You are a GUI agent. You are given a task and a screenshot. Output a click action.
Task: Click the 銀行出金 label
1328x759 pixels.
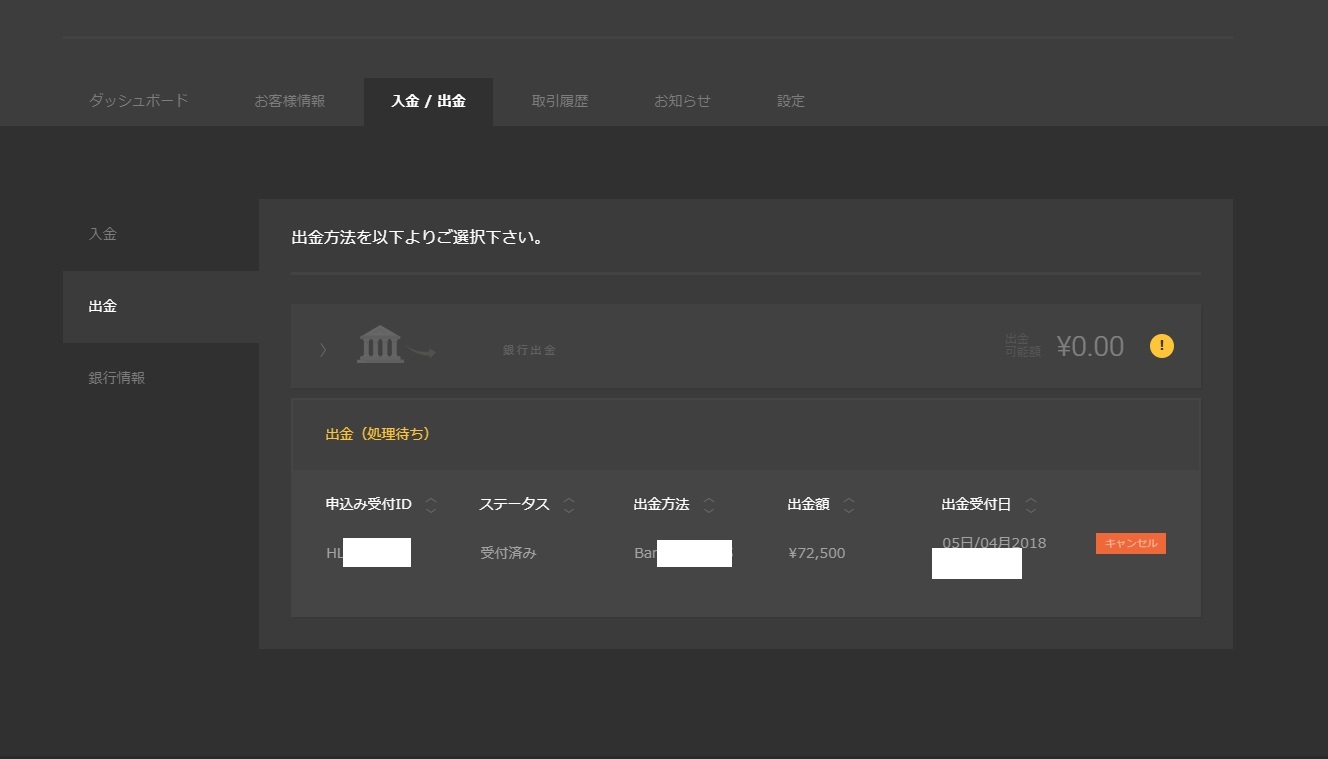529,351
